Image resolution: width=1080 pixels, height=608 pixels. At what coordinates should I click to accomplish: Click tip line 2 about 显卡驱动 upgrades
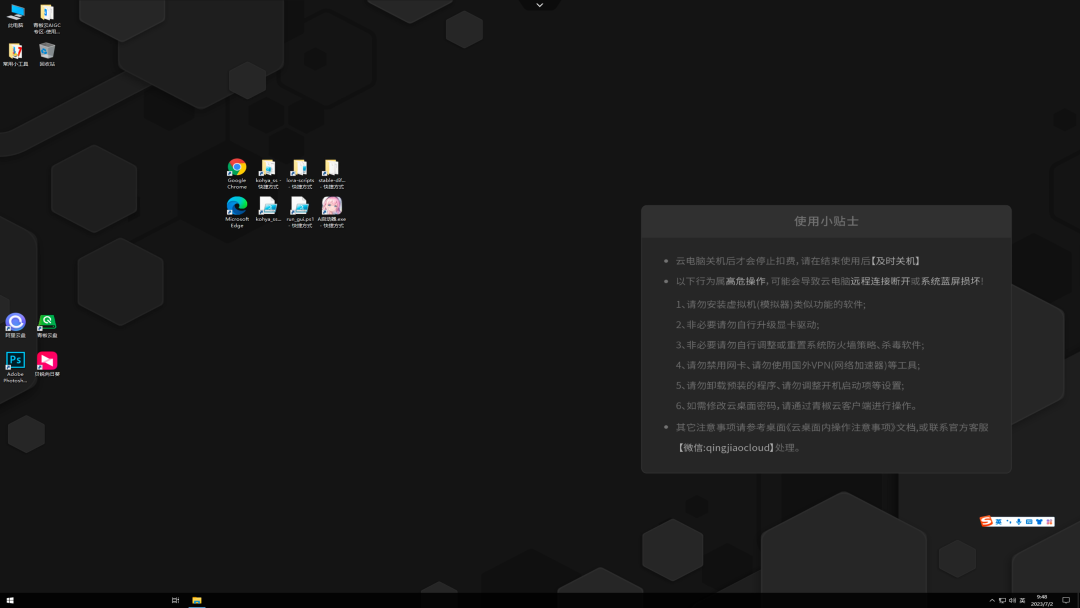[x=747, y=324]
